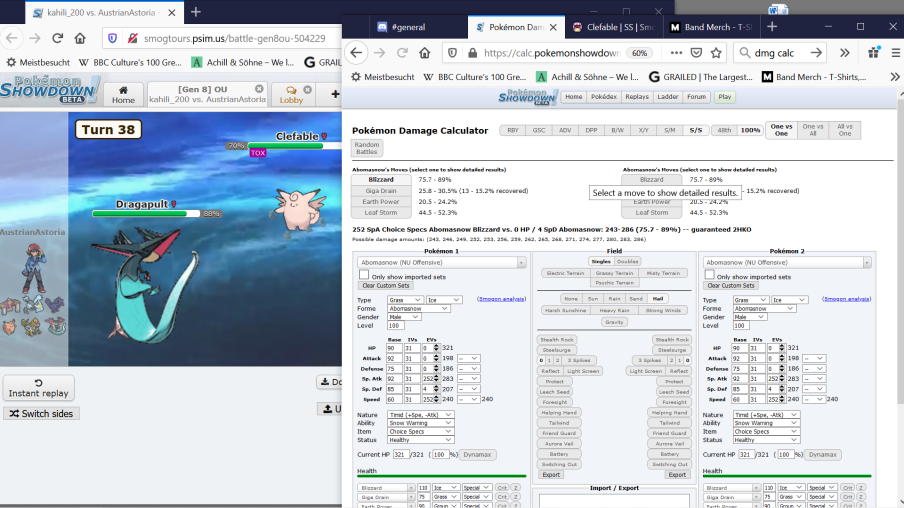Screen dimensions: 904x508
Task: Click the Clefable sprite in the battle
Action: (x=299, y=210)
